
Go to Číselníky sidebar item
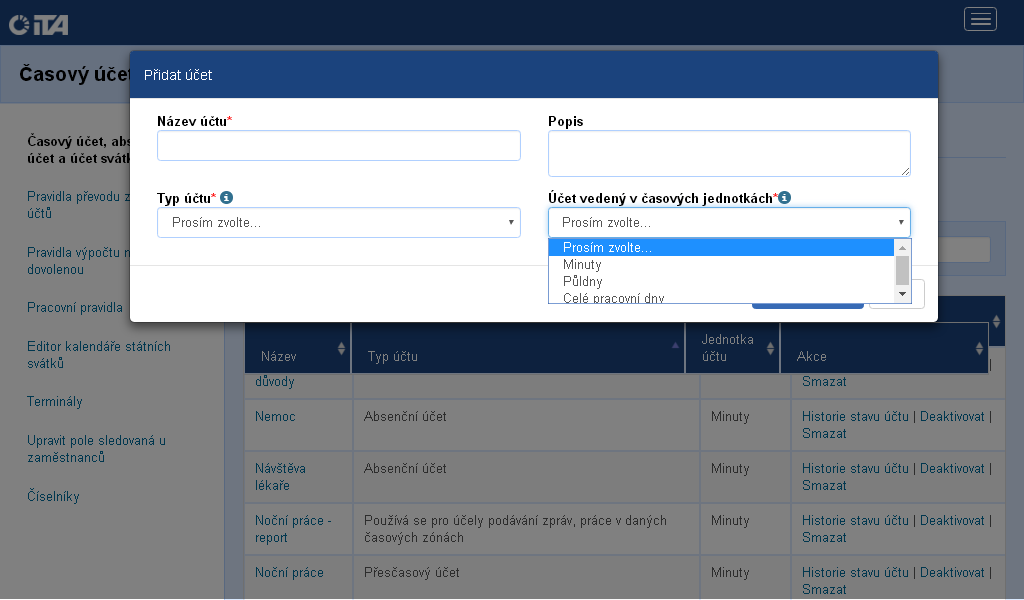[x=53, y=497]
